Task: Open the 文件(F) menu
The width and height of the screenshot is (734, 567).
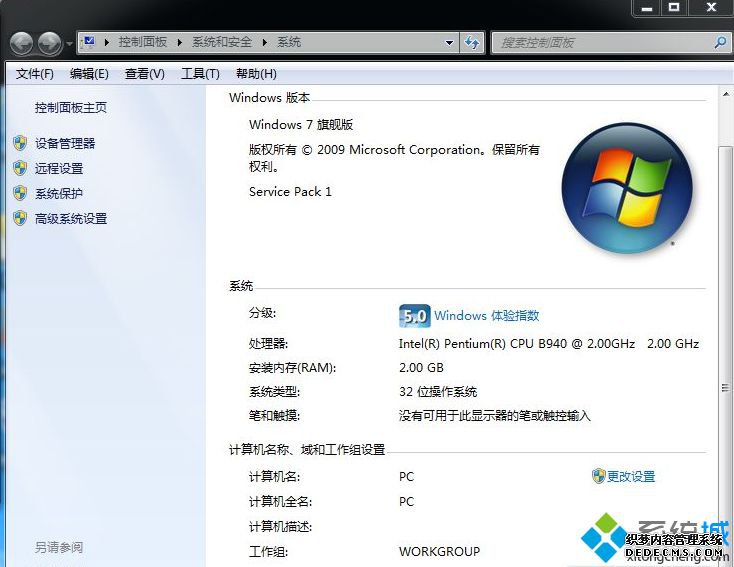Action: (35, 74)
